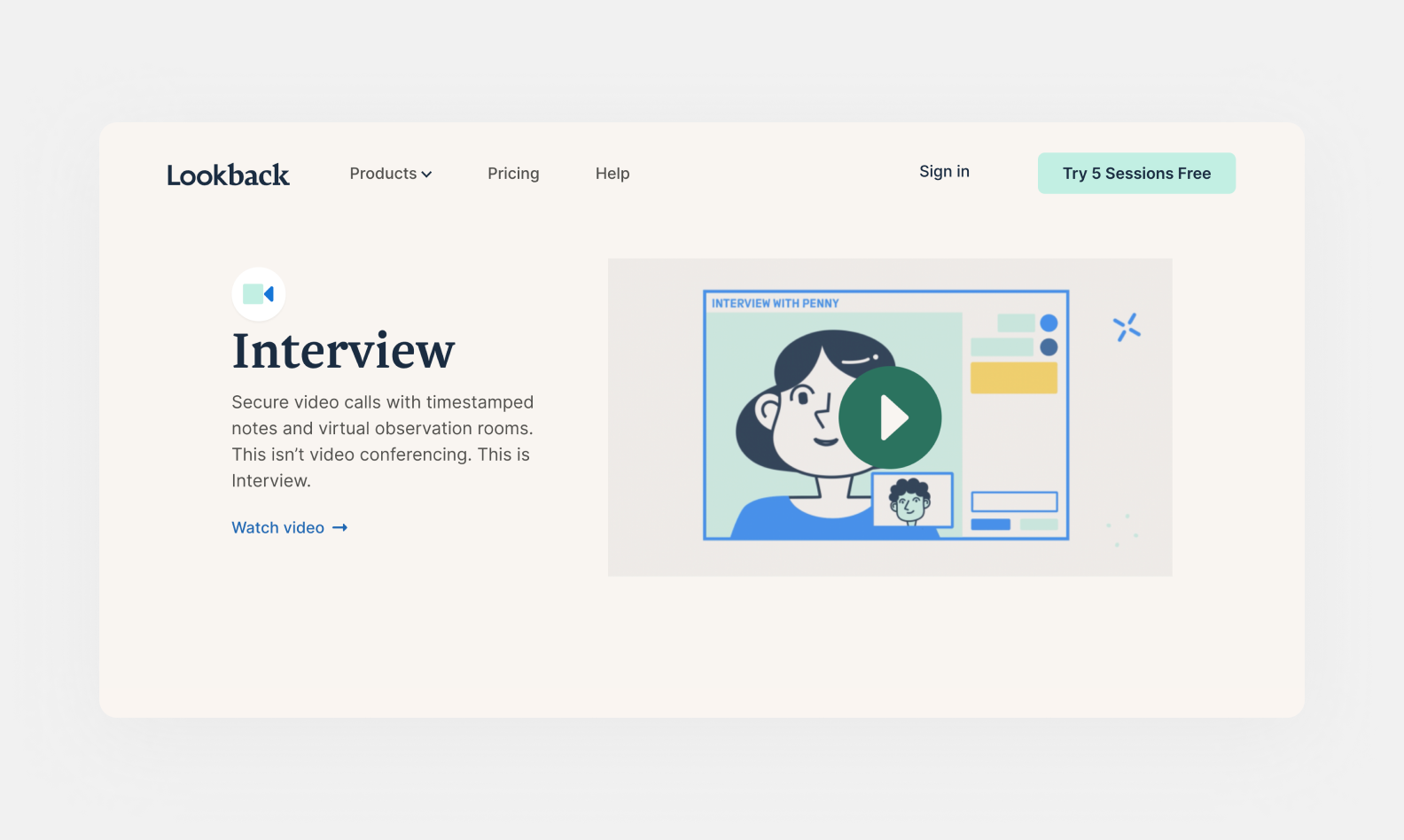Click the video camera Interview icon
This screenshot has width=1404, height=840.
coord(259,294)
